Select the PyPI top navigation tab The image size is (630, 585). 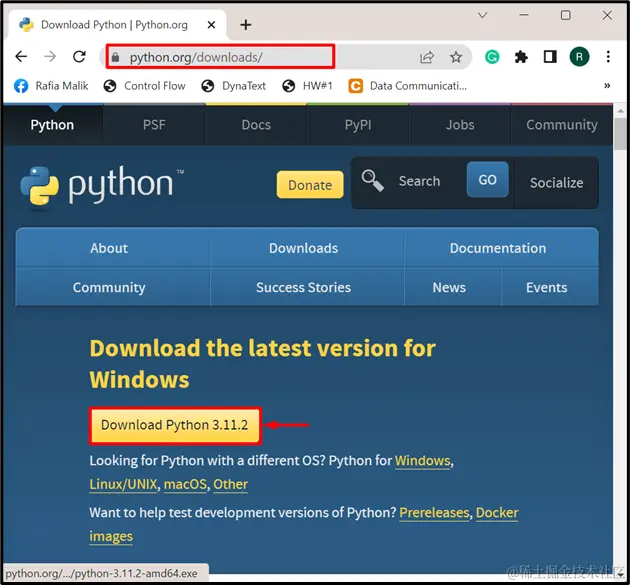358,125
